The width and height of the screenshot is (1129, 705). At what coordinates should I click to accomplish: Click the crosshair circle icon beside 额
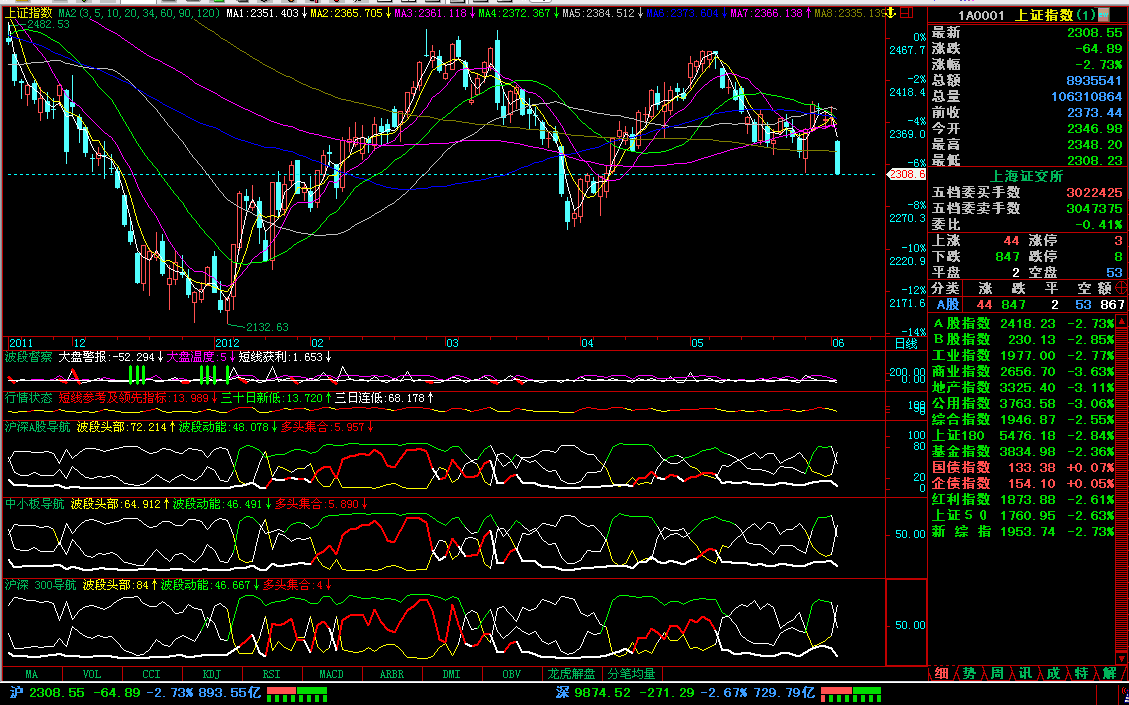click(1121, 288)
